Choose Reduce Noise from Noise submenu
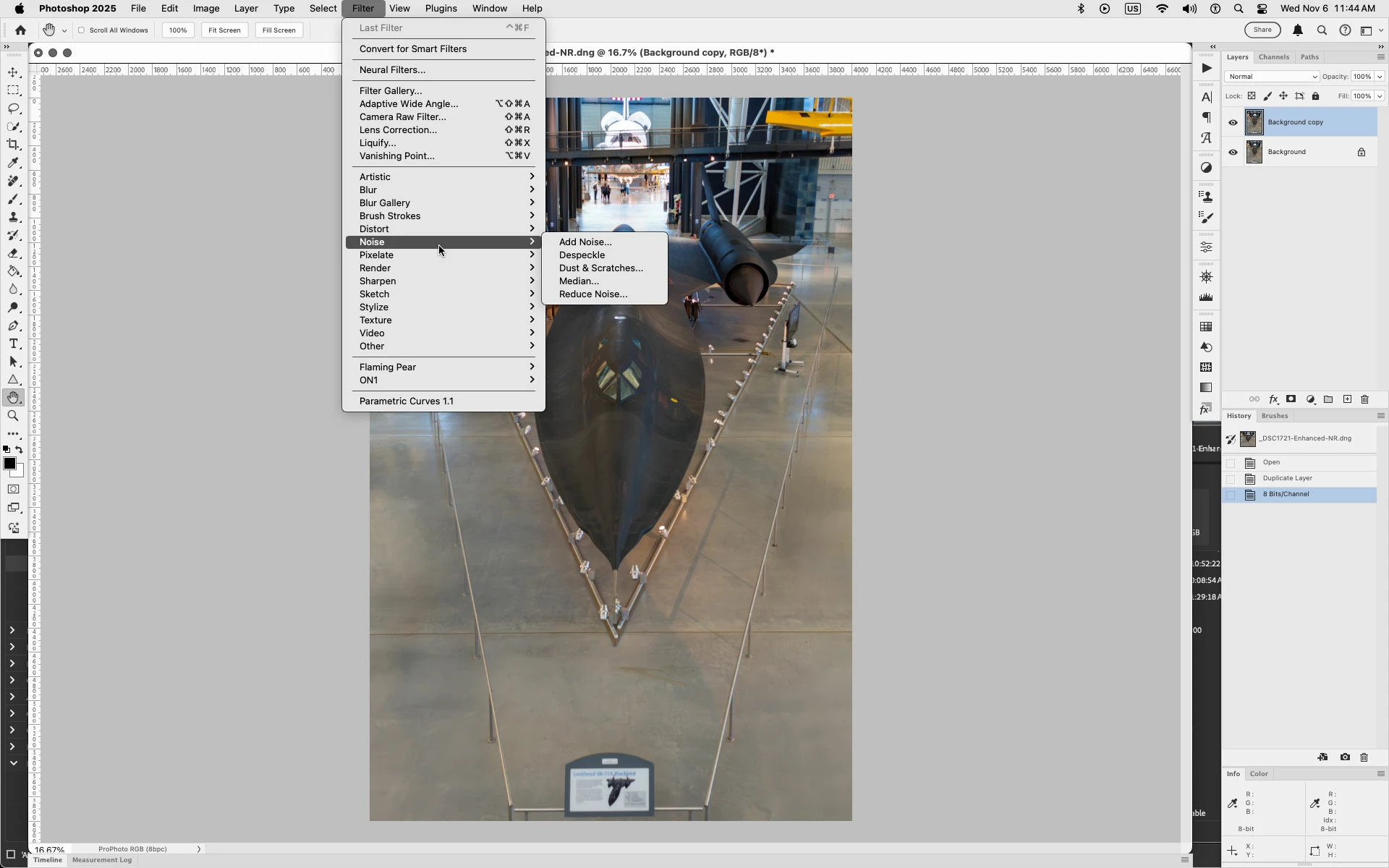Image resolution: width=1389 pixels, height=868 pixels. click(x=592, y=294)
